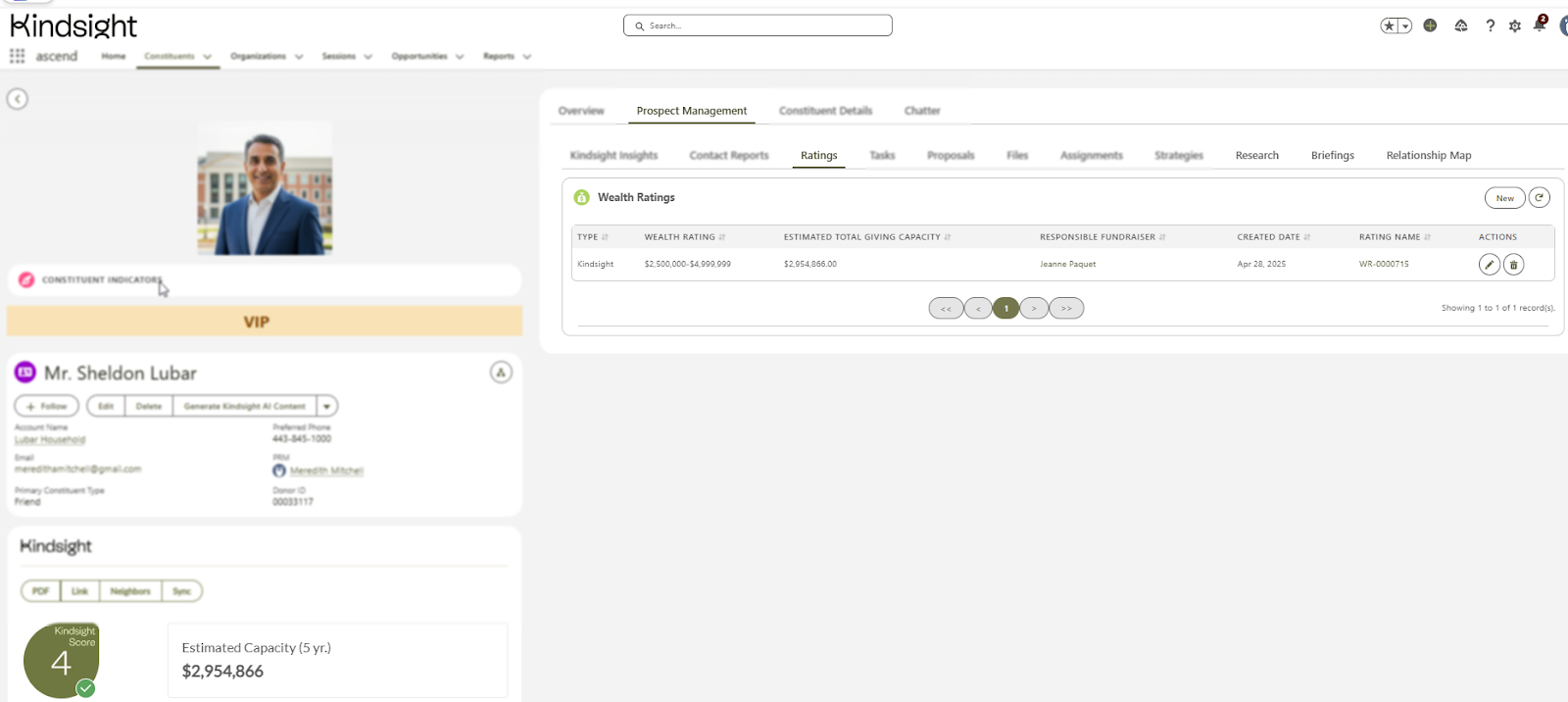Expand more record actions dropdown arrow
Screen dimensions: 1568x702
pyautogui.click(x=327, y=406)
